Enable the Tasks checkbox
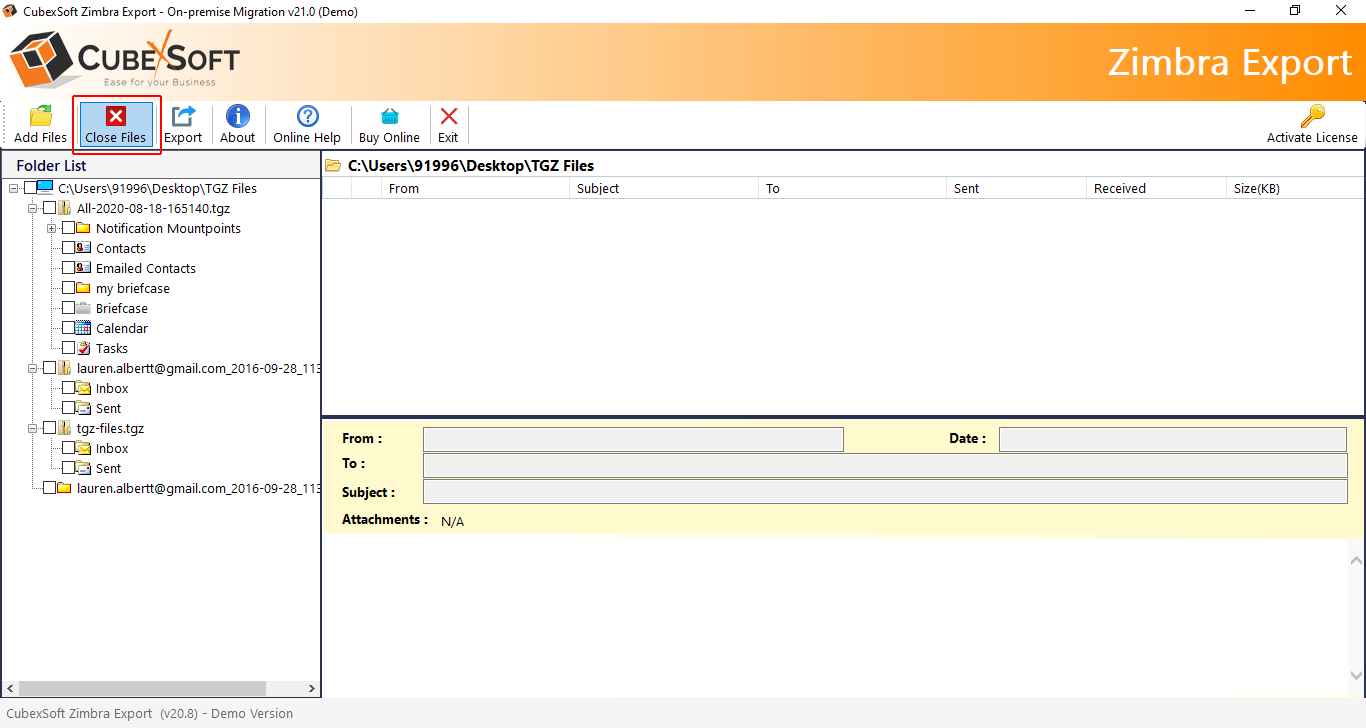 click(68, 348)
